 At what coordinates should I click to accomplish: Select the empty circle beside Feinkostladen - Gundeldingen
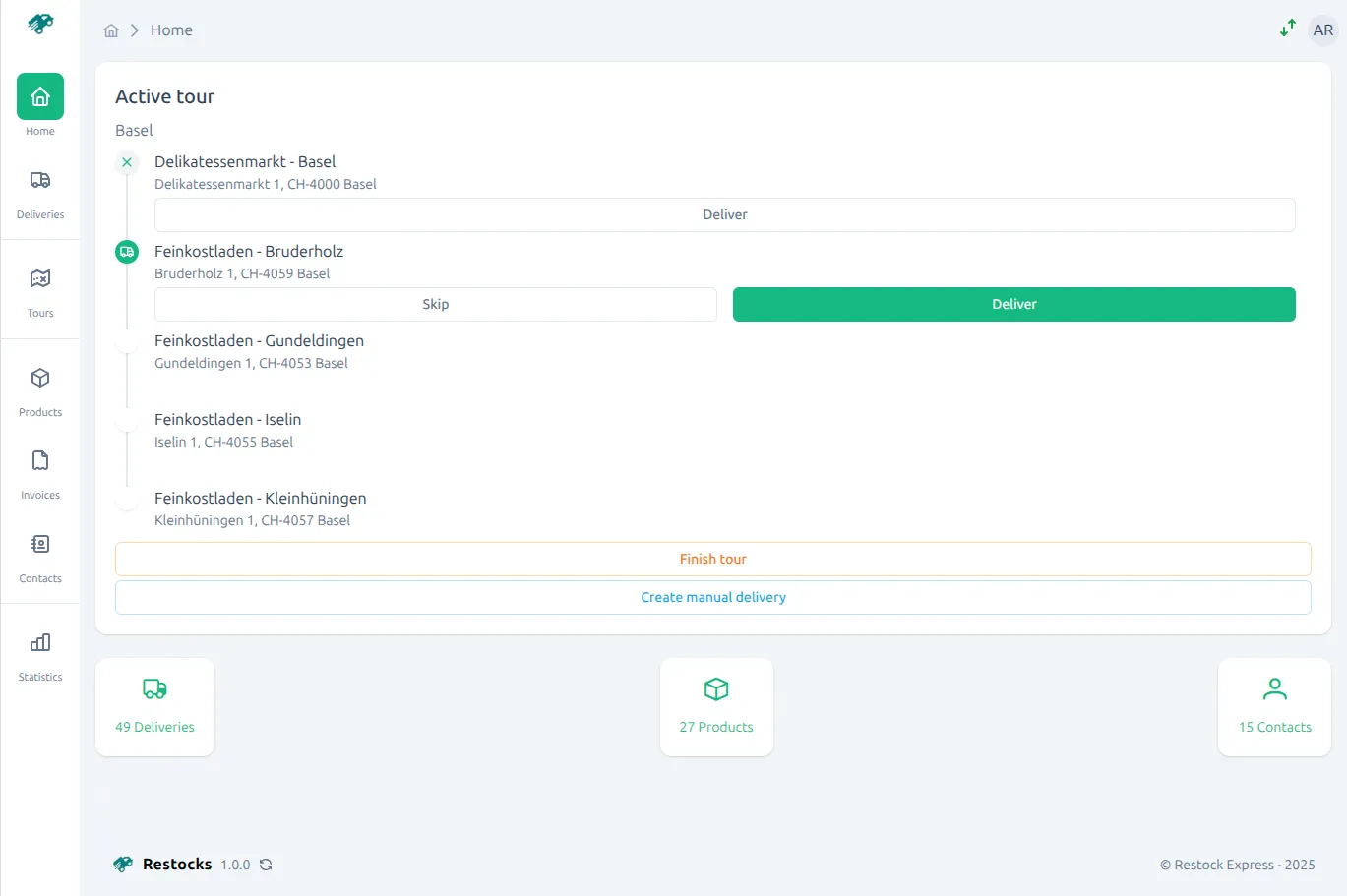(x=126, y=341)
